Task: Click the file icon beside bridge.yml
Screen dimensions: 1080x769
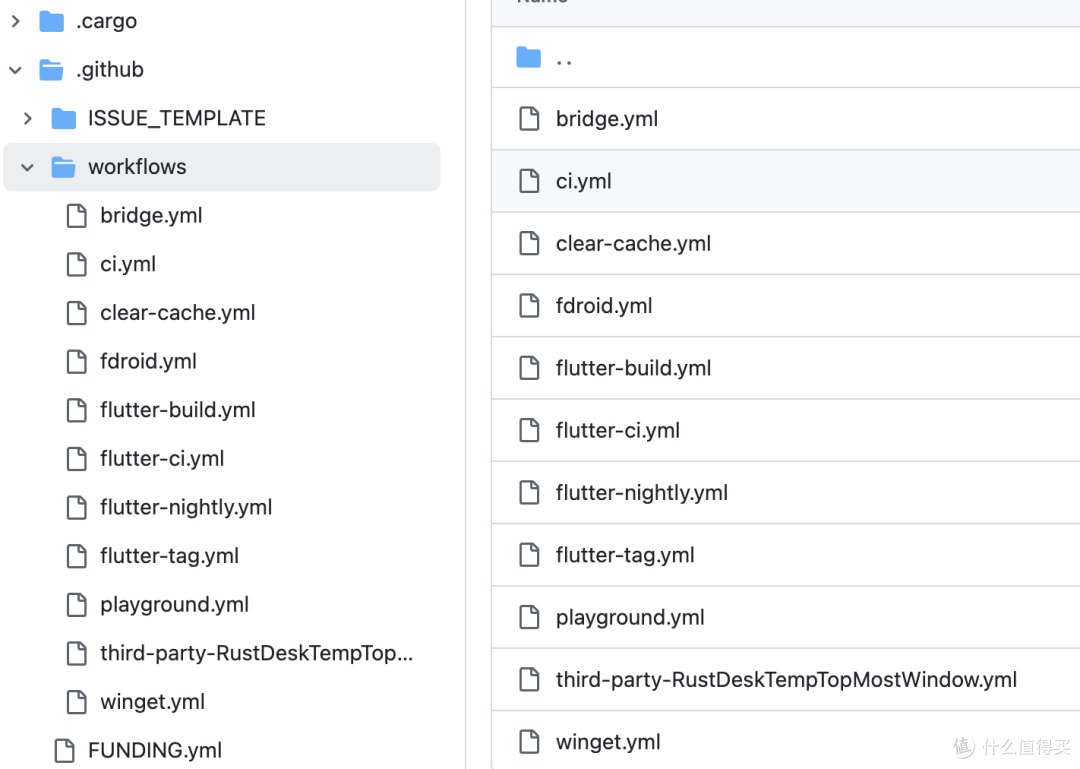Action: point(77,215)
